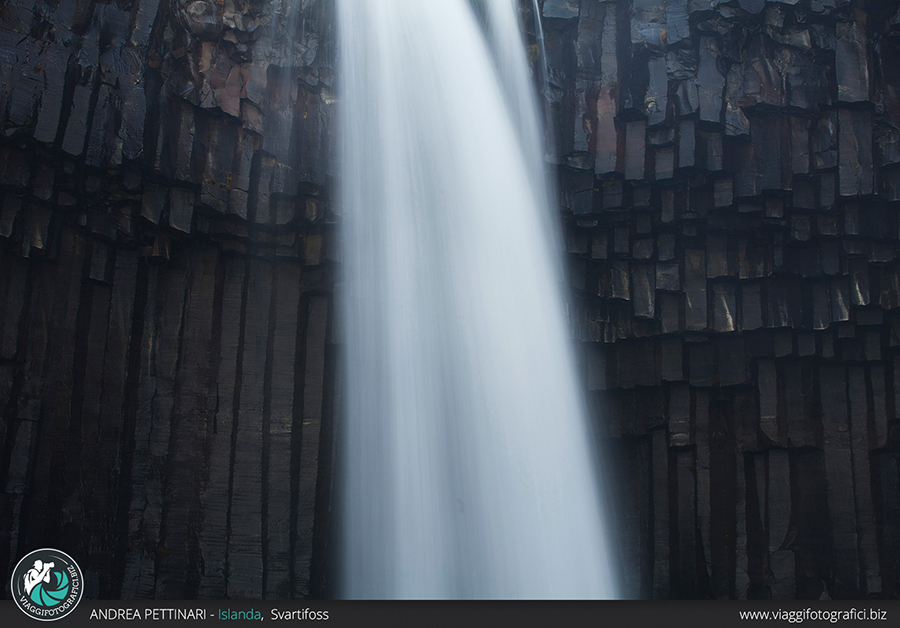Open the www.viaggifotografici.biz URL text
Viewport: 900px width, 628px height.
(x=813, y=615)
